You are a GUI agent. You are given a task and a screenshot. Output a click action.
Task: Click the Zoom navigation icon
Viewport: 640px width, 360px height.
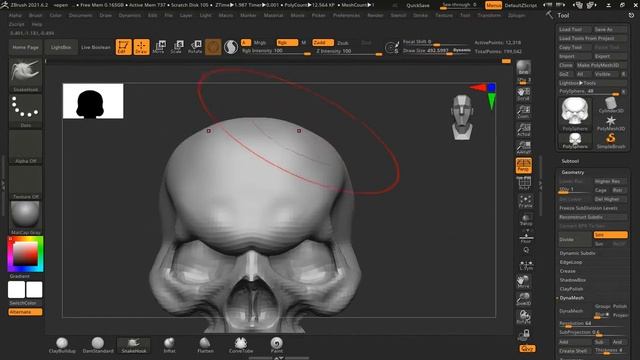pyautogui.click(x=524, y=112)
